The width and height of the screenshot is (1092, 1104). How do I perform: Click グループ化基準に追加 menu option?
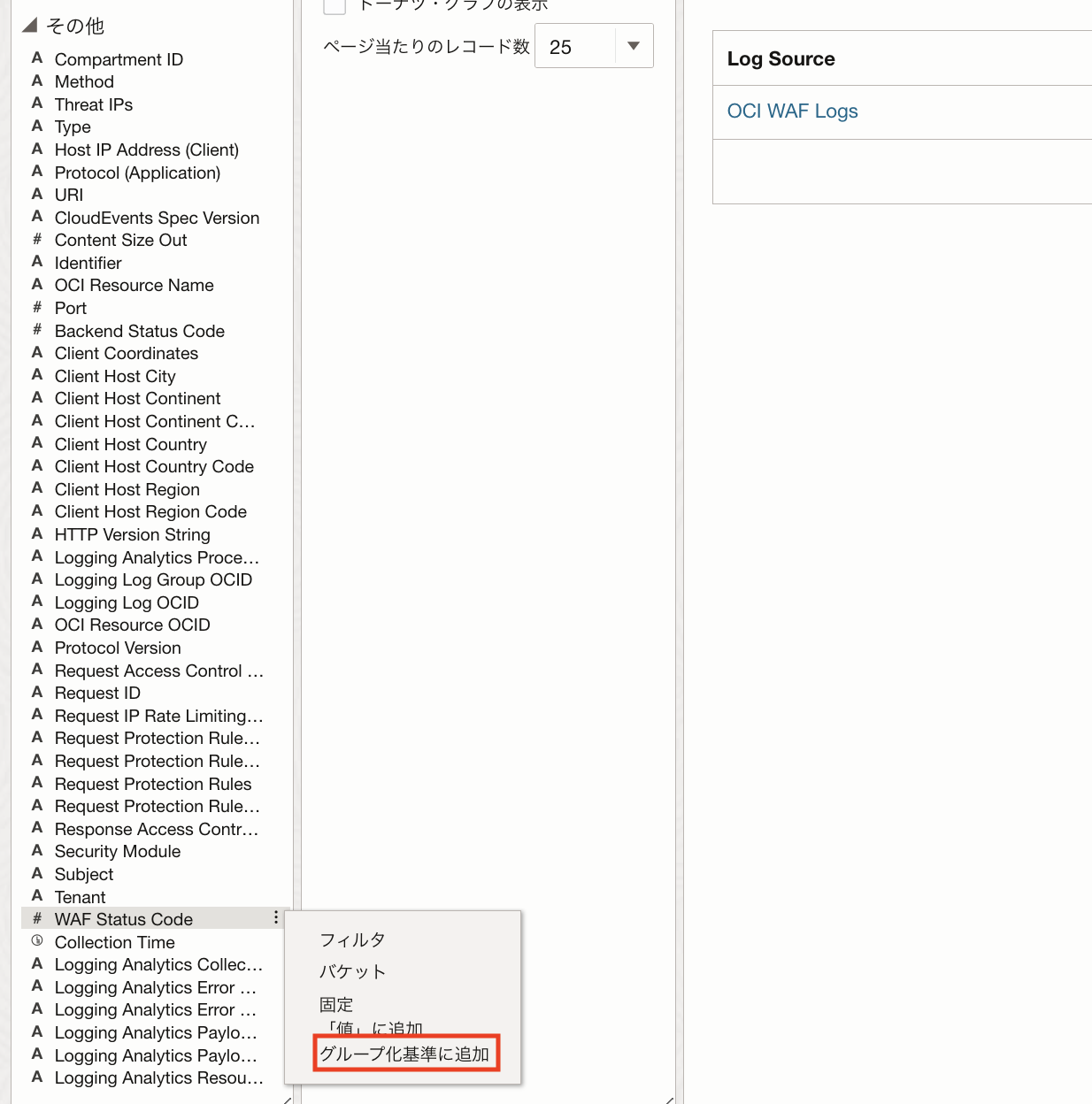click(404, 1054)
